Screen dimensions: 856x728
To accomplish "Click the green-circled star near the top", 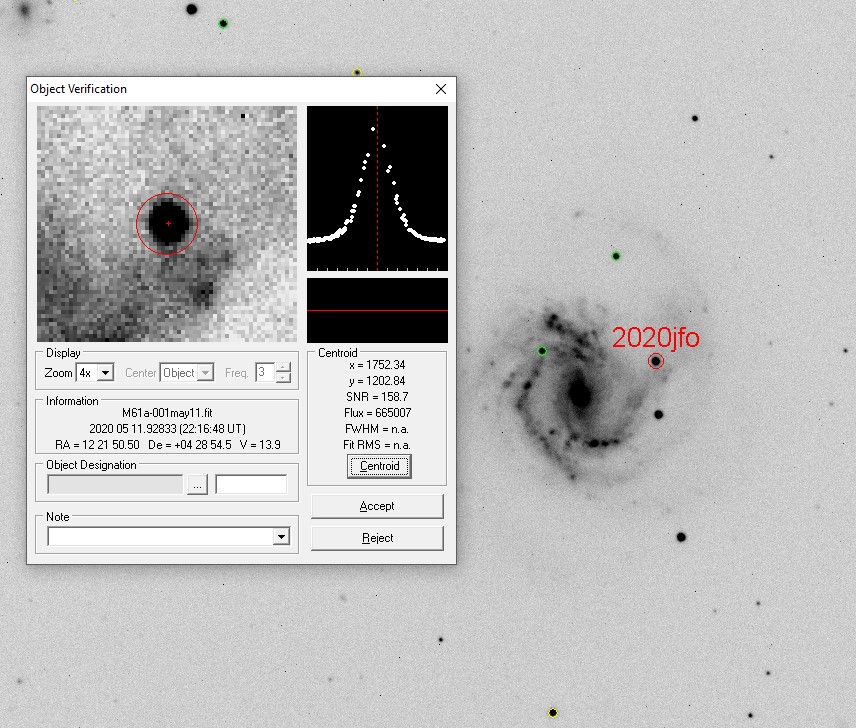I will 223,23.
